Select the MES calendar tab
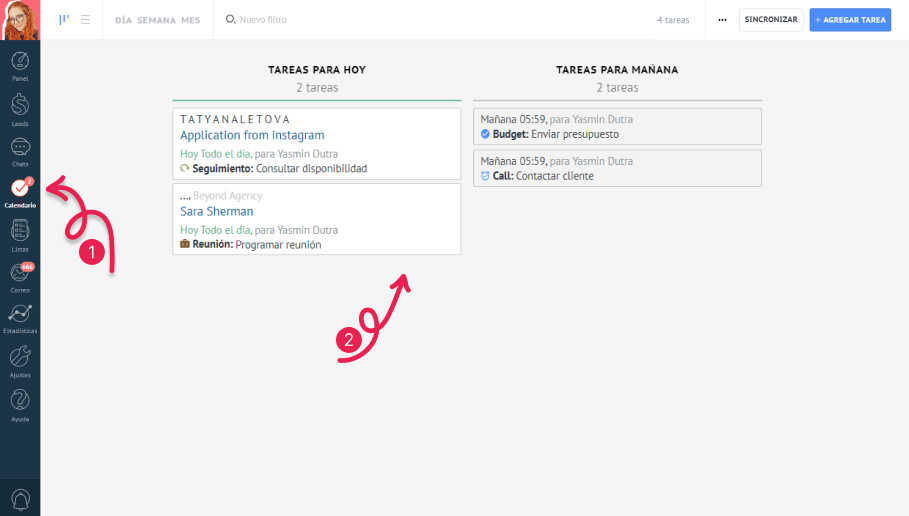The image size is (909, 516). pyautogui.click(x=191, y=20)
